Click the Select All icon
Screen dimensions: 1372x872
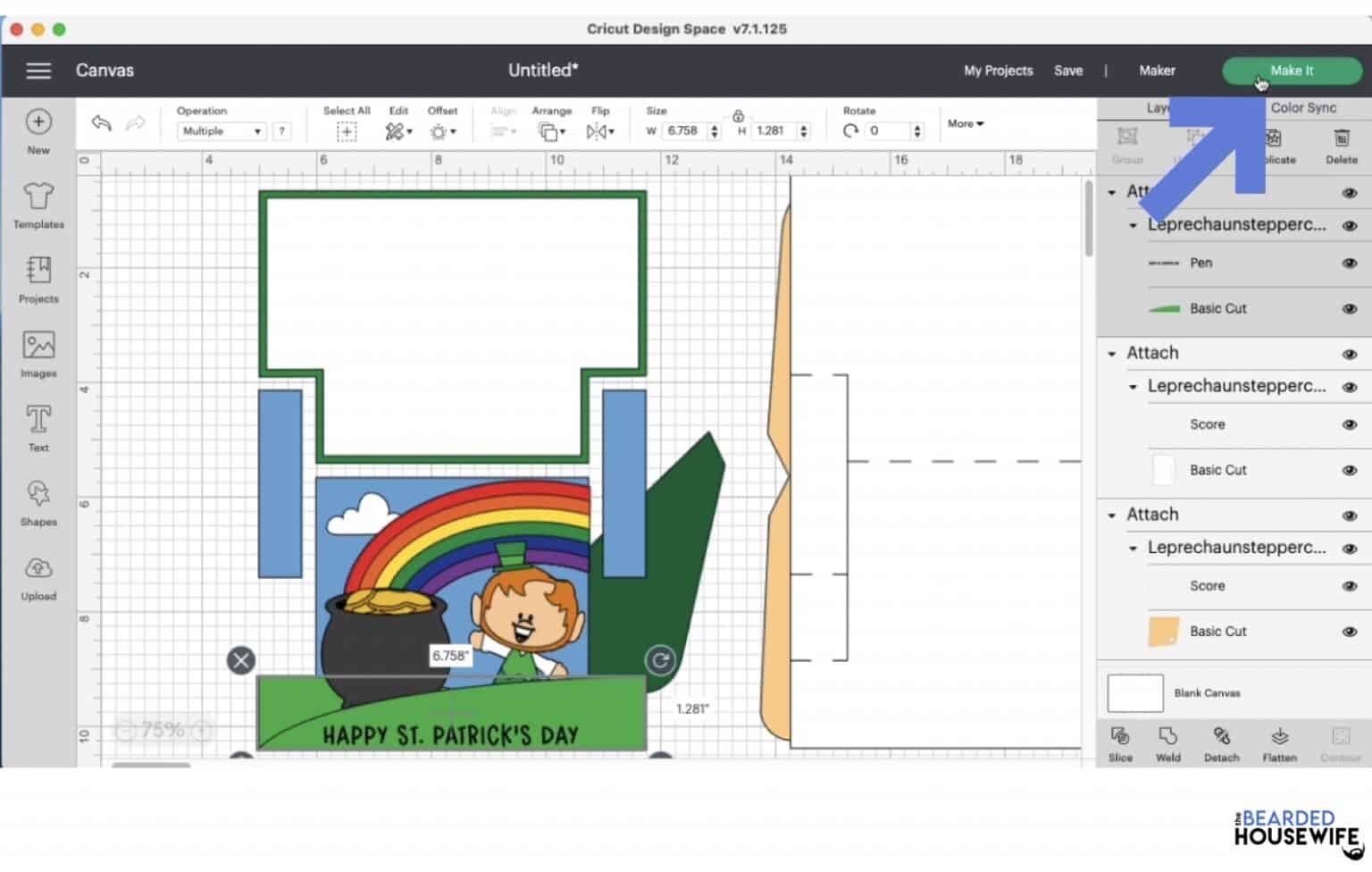coord(347,131)
